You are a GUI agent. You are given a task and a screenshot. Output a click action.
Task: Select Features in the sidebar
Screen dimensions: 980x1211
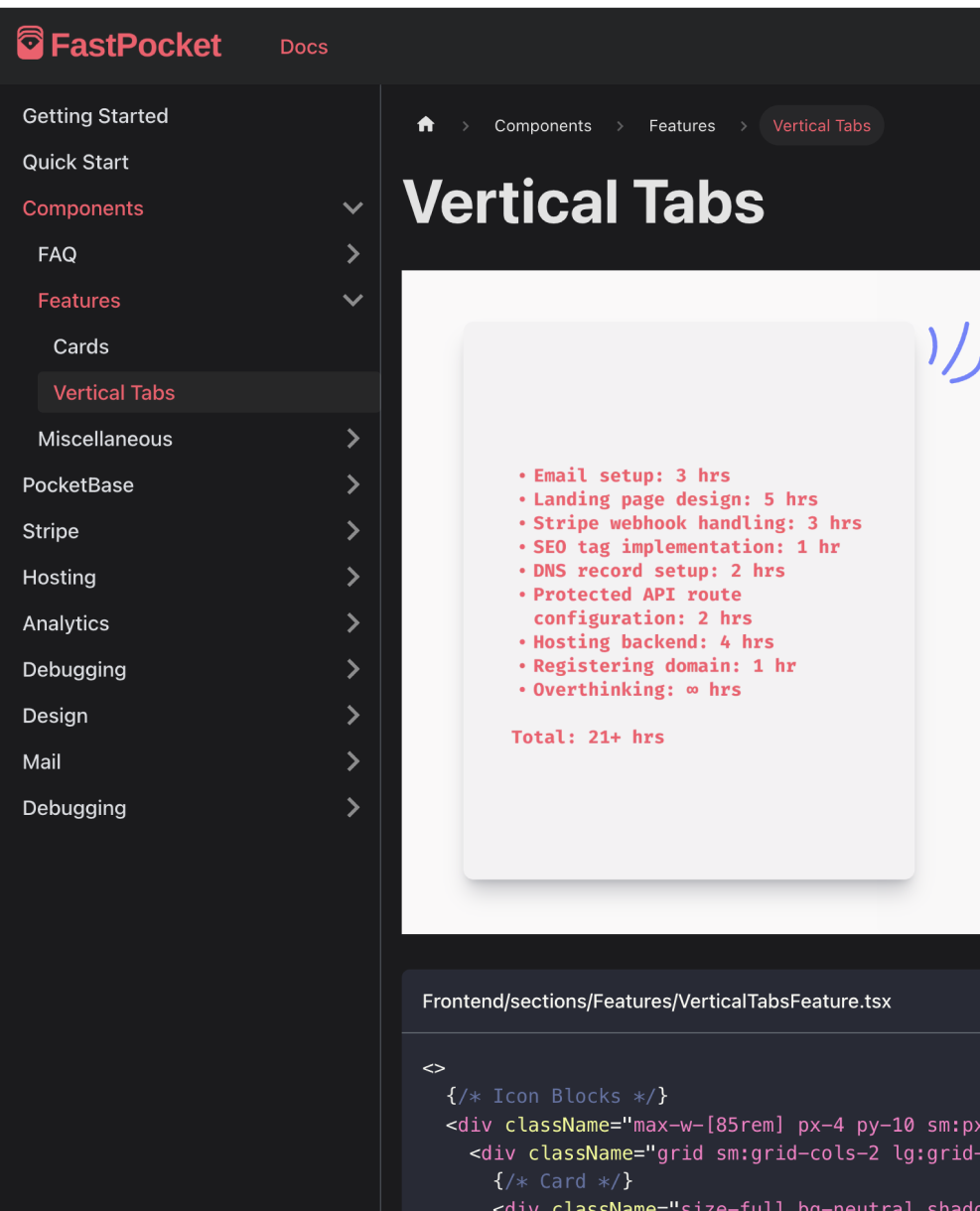click(79, 301)
